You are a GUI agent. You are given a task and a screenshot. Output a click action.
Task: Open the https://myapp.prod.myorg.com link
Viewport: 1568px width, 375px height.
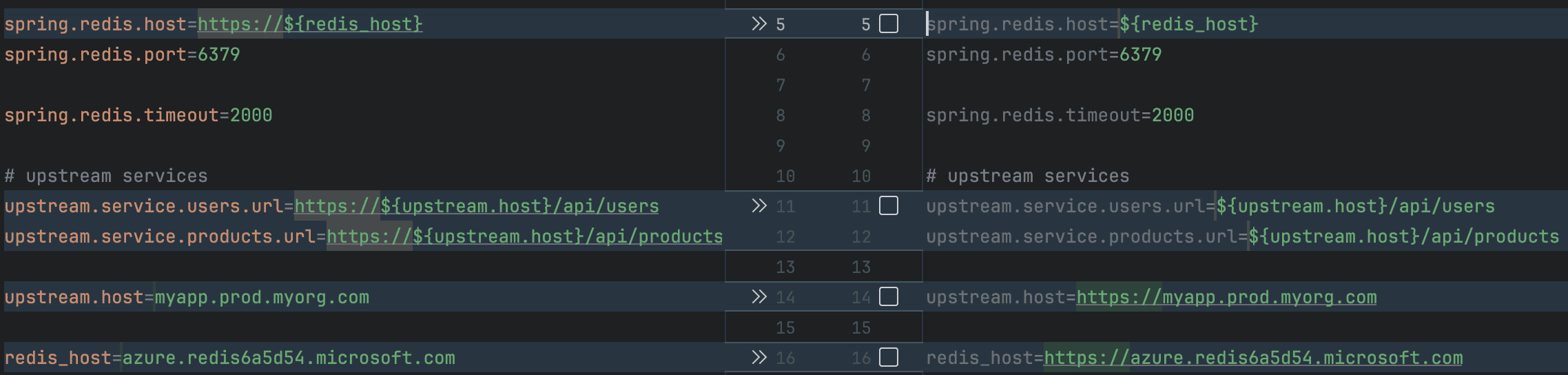pyautogui.click(x=1226, y=298)
